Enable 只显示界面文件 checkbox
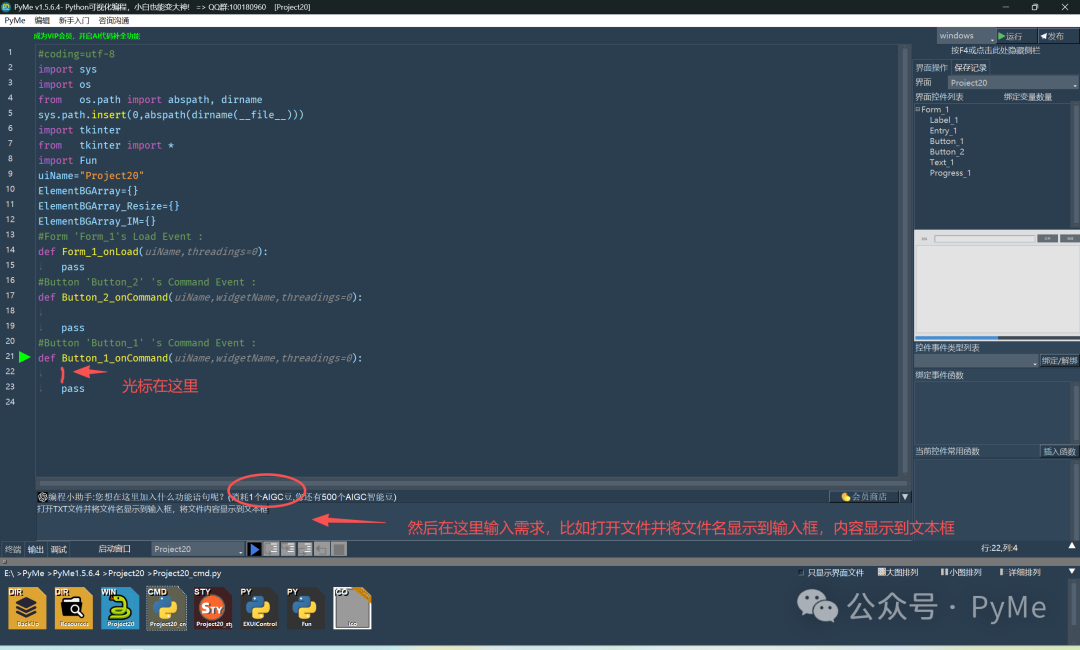The width and height of the screenshot is (1080, 650). click(800, 572)
